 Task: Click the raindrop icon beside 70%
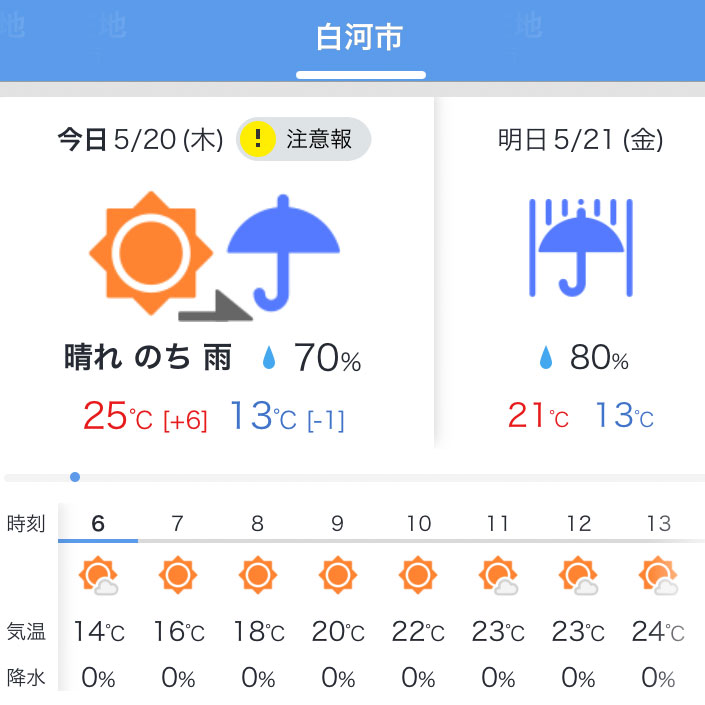pos(269,358)
